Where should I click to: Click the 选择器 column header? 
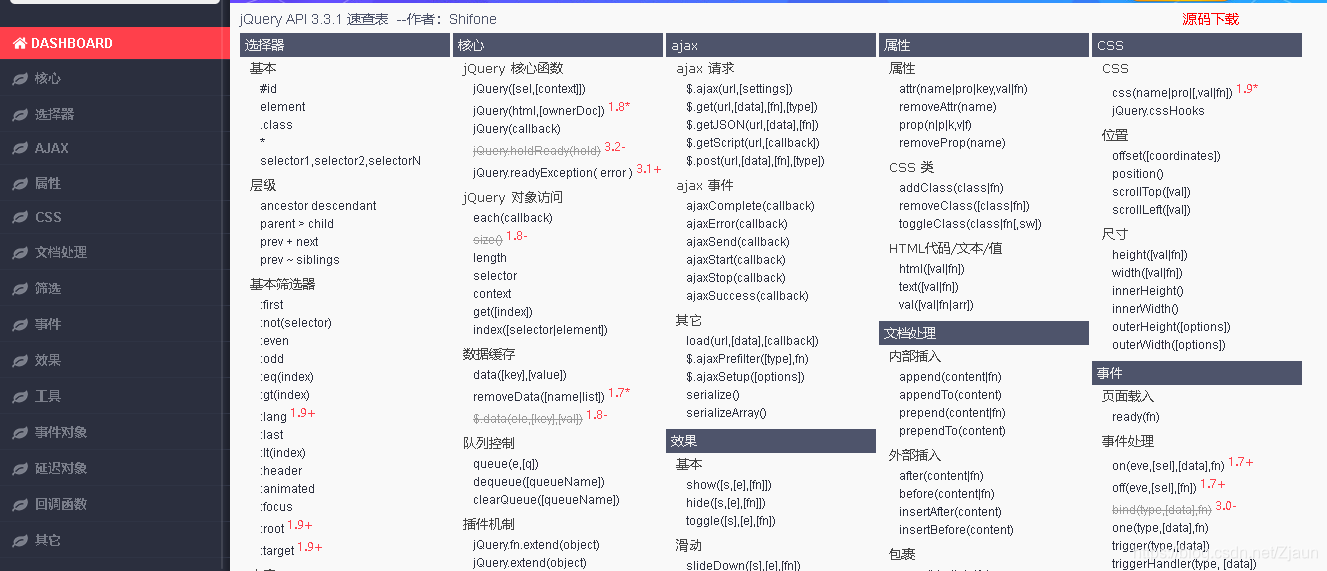point(345,45)
